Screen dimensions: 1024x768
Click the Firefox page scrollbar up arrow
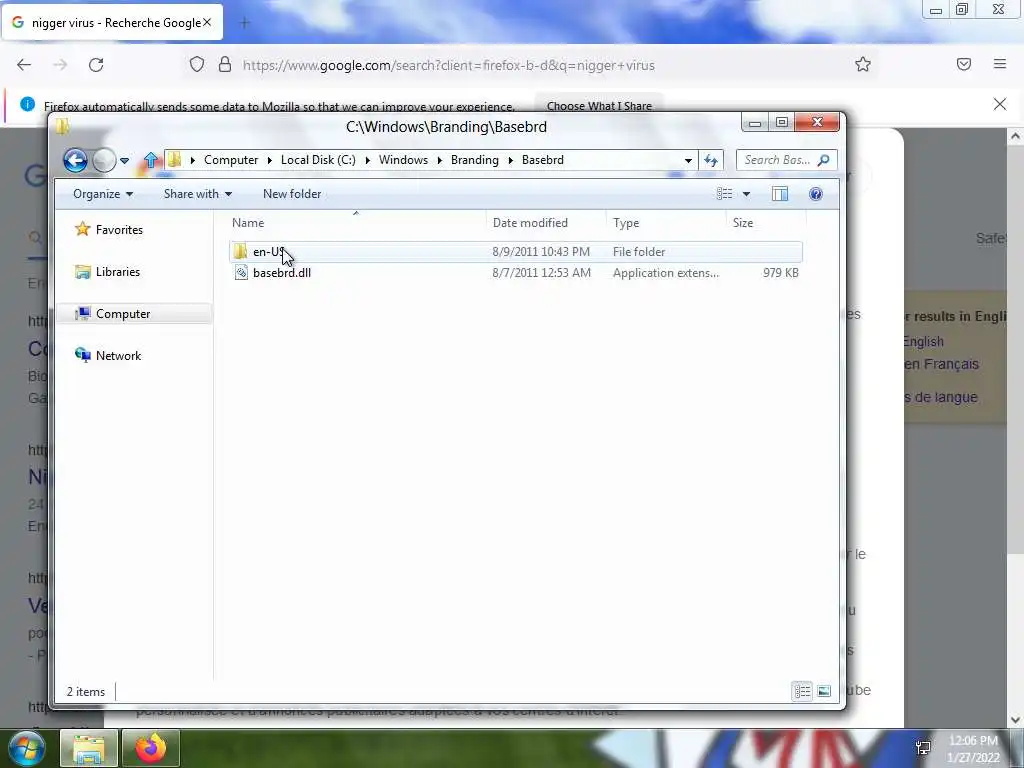click(x=1015, y=136)
